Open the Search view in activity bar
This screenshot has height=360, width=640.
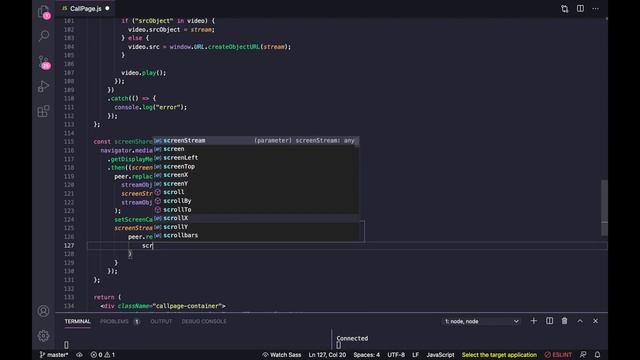coord(44,36)
